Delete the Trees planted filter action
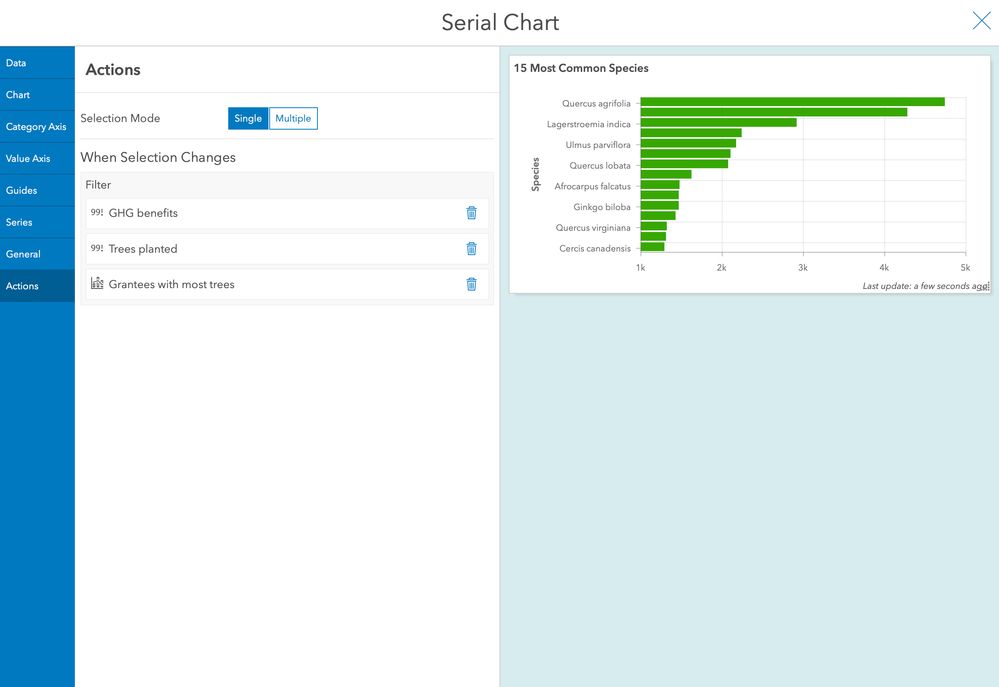This screenshot has height=687, width=999. coord(471,249)
